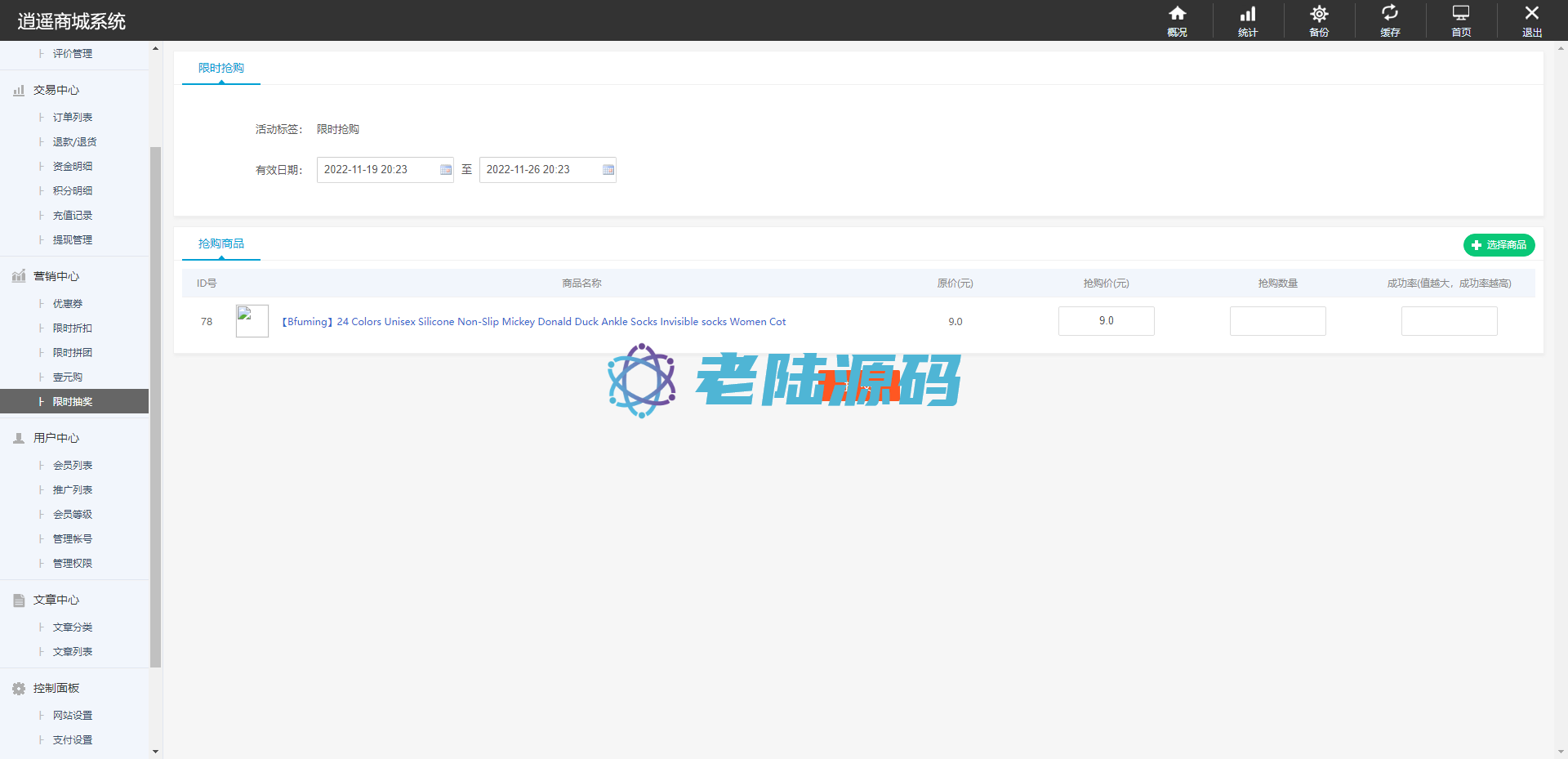Image resolution: width=1568 pixels, height=759 pixels.
Task: Click the ID cell 78
Action: click(207, 322)
